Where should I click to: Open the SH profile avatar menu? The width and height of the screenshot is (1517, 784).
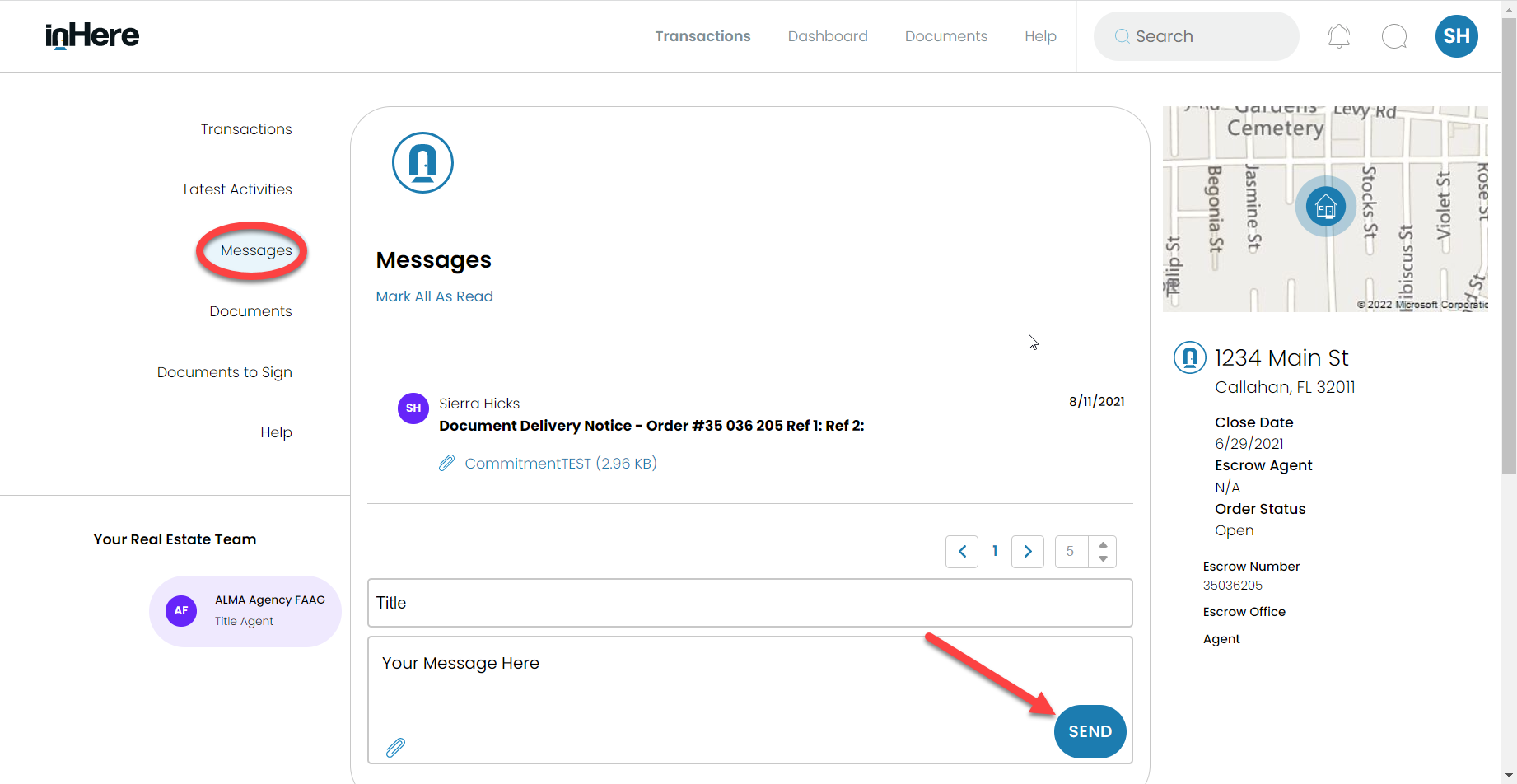coord(1456,35)
